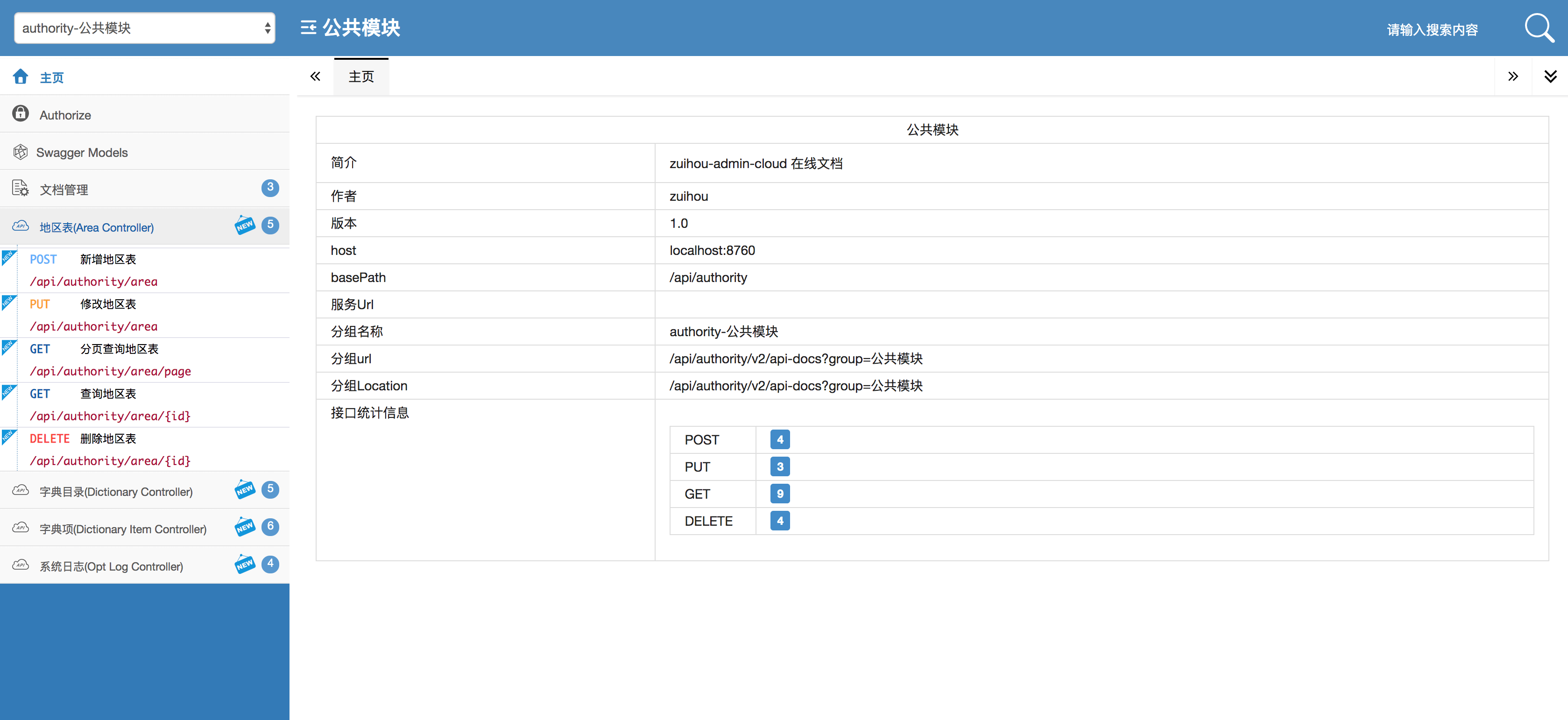Click the document management gear icon
The image size is (1568, 720).
[21, 188]
